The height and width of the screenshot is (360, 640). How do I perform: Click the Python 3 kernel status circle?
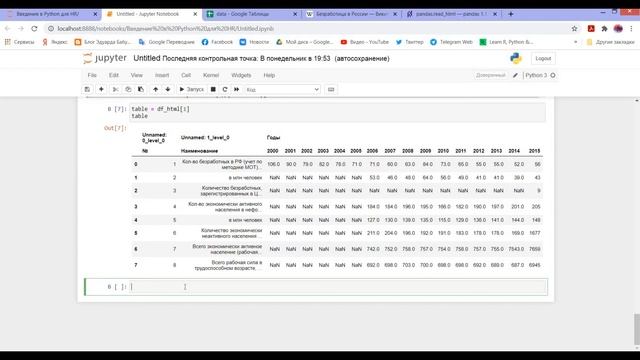click(x=553, y=75)
